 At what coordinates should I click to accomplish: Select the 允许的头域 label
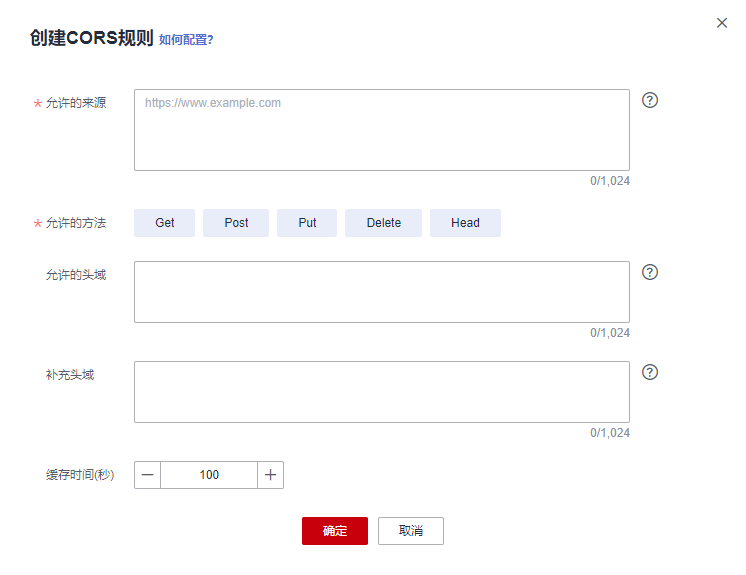click(76, 275)
